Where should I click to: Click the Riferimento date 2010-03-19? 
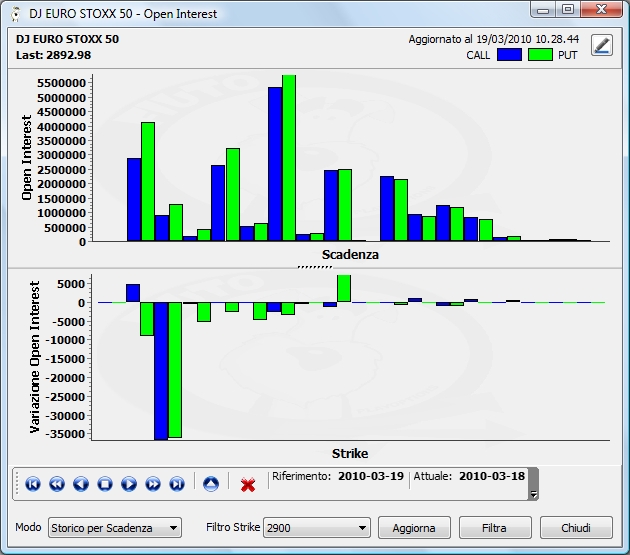pyautogui.click(x=371, y=476)
